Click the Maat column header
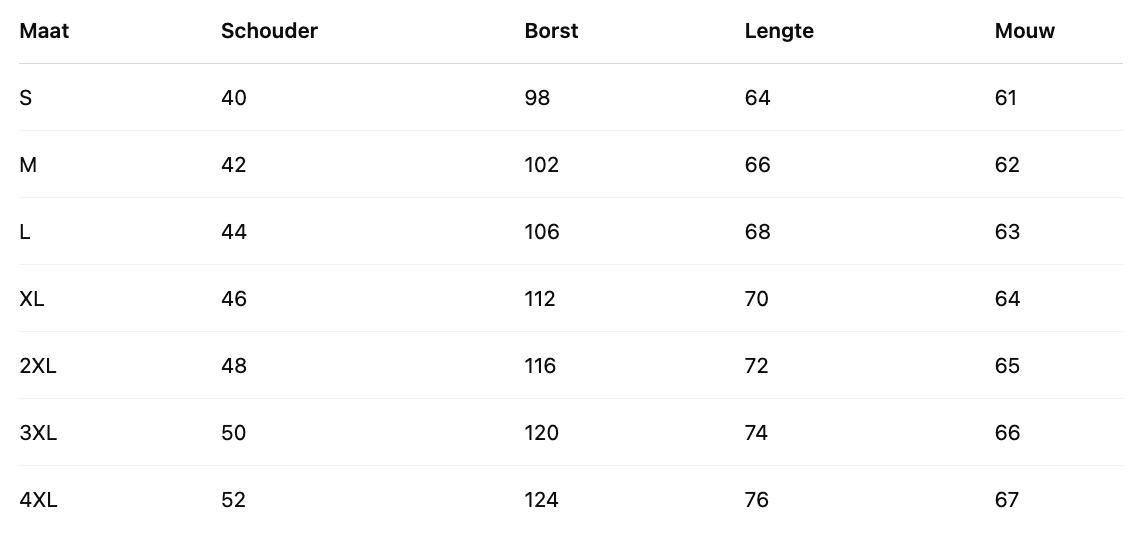This screenshot has height=536, width=1140. point(44,31)
